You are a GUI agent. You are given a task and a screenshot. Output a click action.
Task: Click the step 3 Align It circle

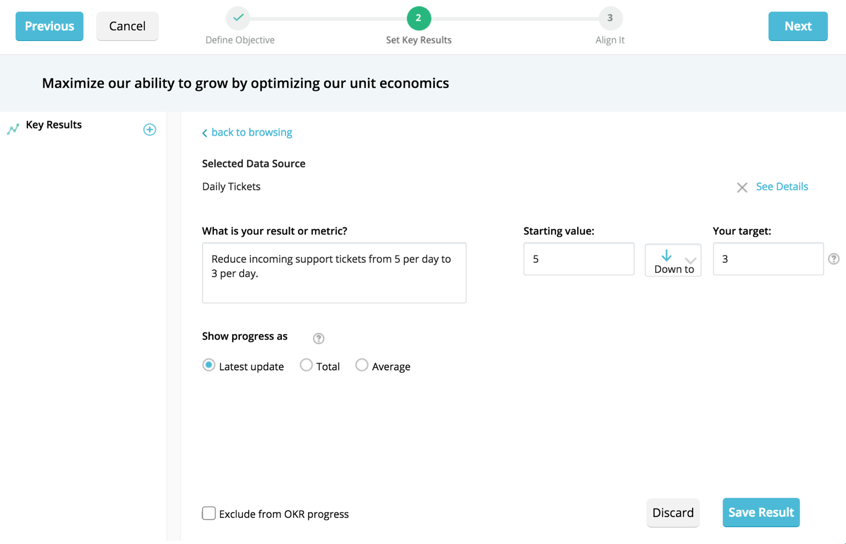click(610, 18)
